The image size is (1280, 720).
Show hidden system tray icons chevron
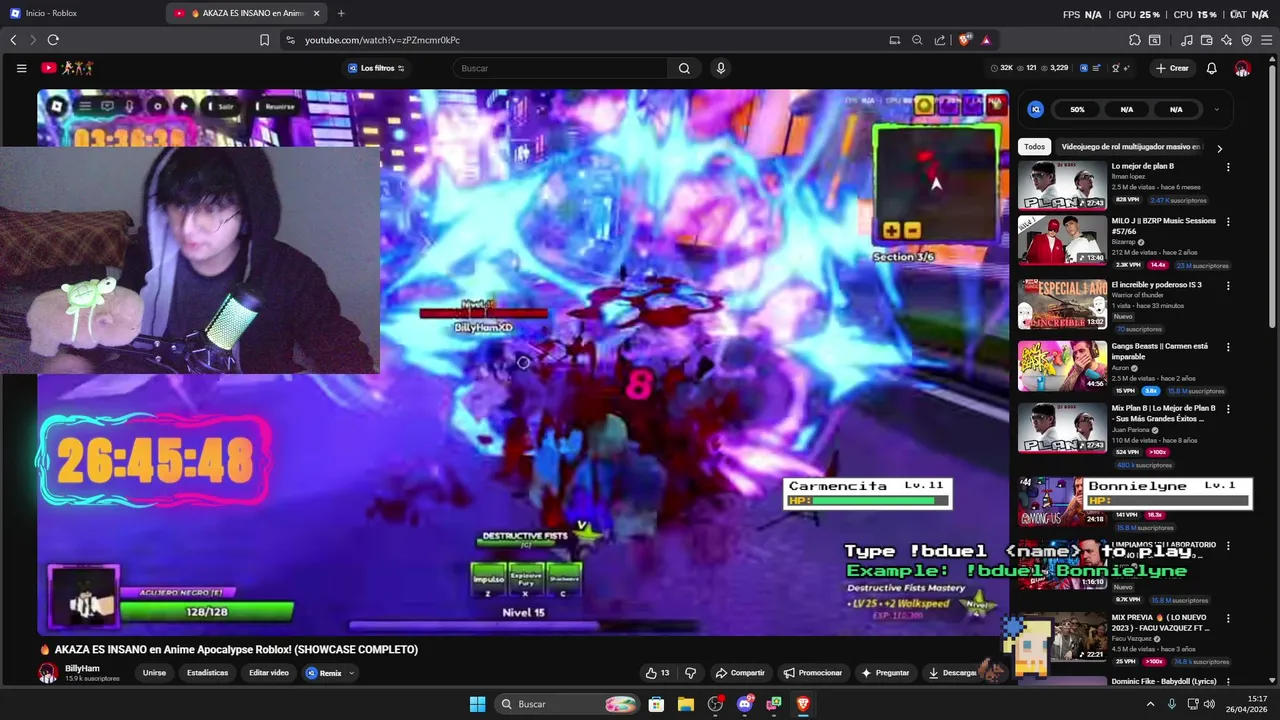[1150, 704]
